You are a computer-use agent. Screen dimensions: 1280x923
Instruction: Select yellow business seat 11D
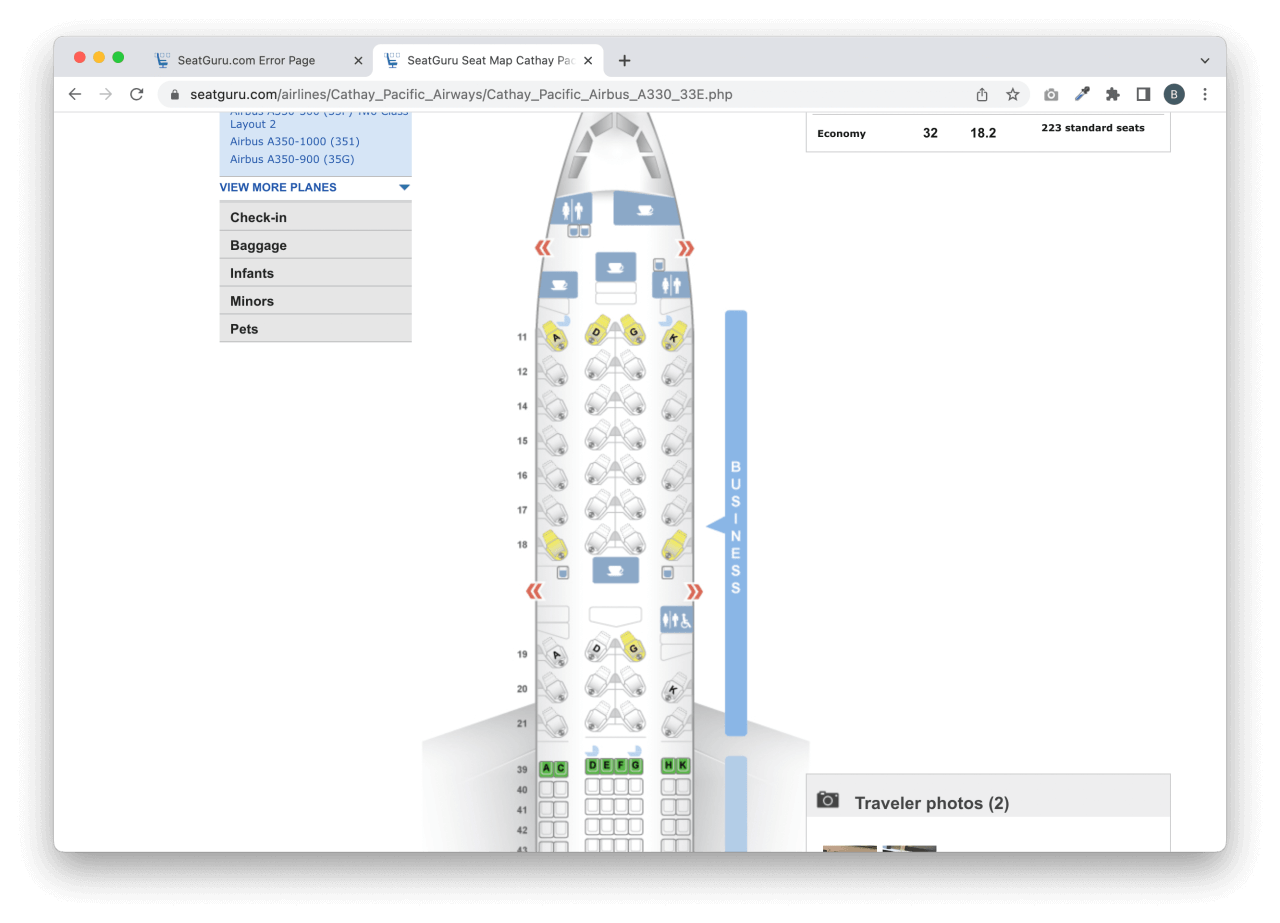click(598, 330)
